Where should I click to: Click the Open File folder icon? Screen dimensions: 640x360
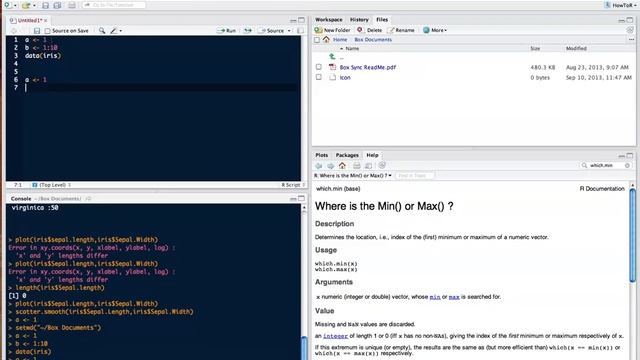click(26, 5)
